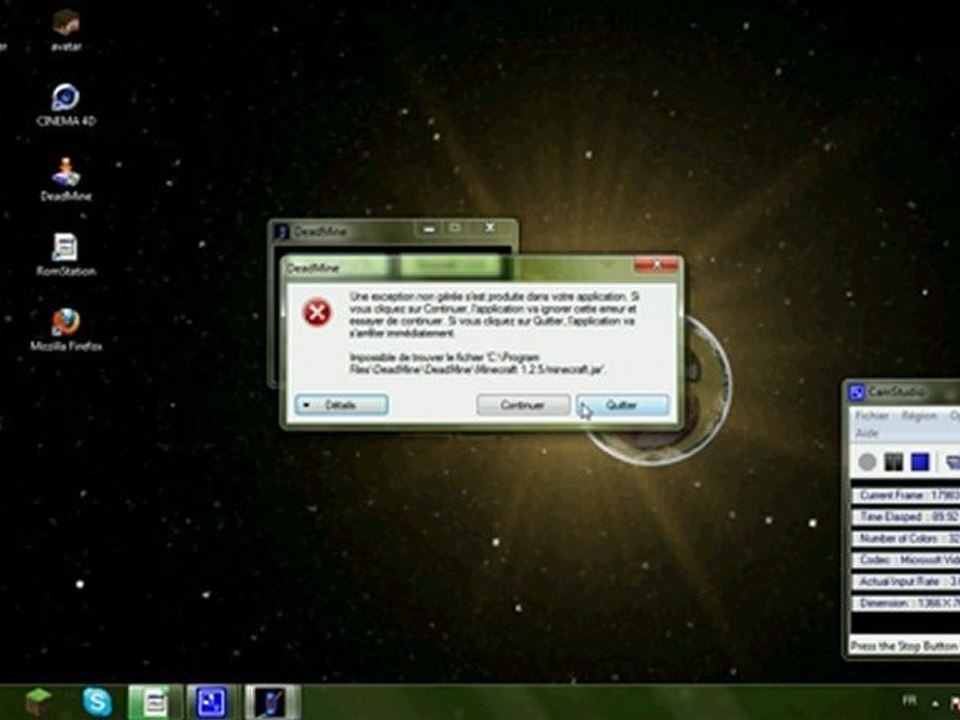Expand the Détails section of the error
The image size is (960, 720).
(x=342, y=405)
